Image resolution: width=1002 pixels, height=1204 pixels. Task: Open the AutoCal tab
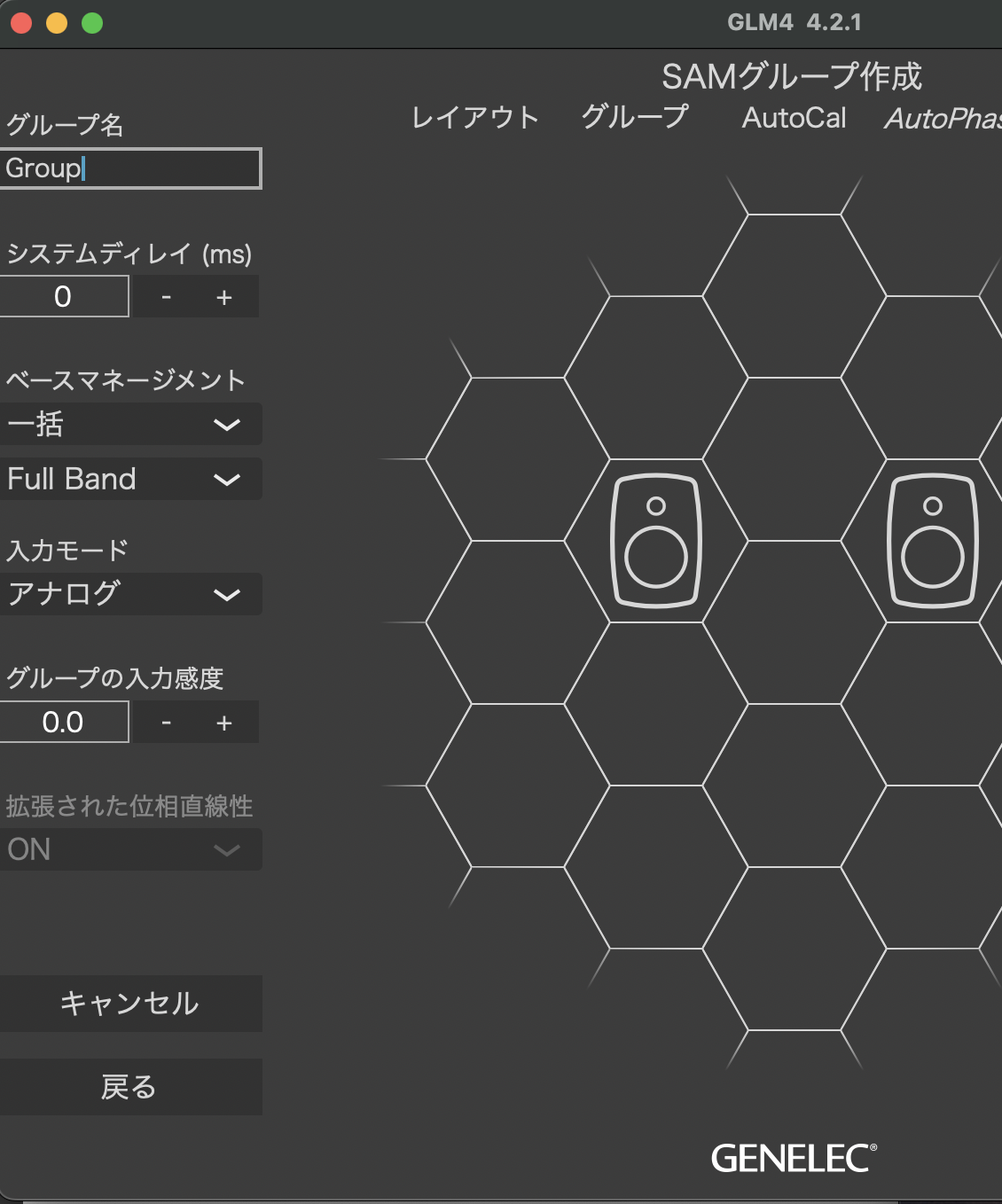coord(794,118)
